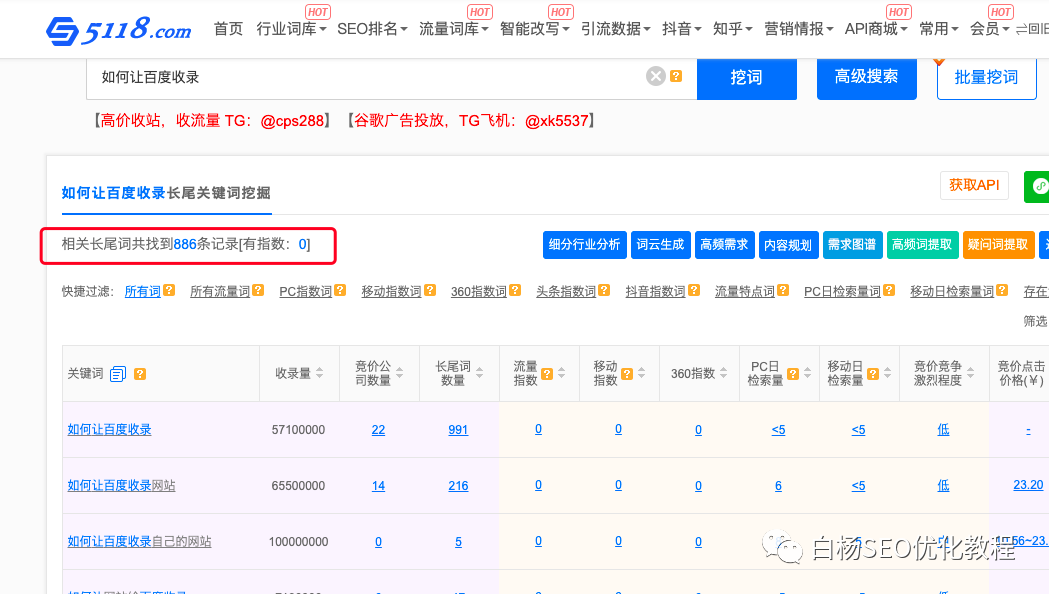Filter by 所有词 quick filter
Screen dimensions: 1049x594
[142, 292]
